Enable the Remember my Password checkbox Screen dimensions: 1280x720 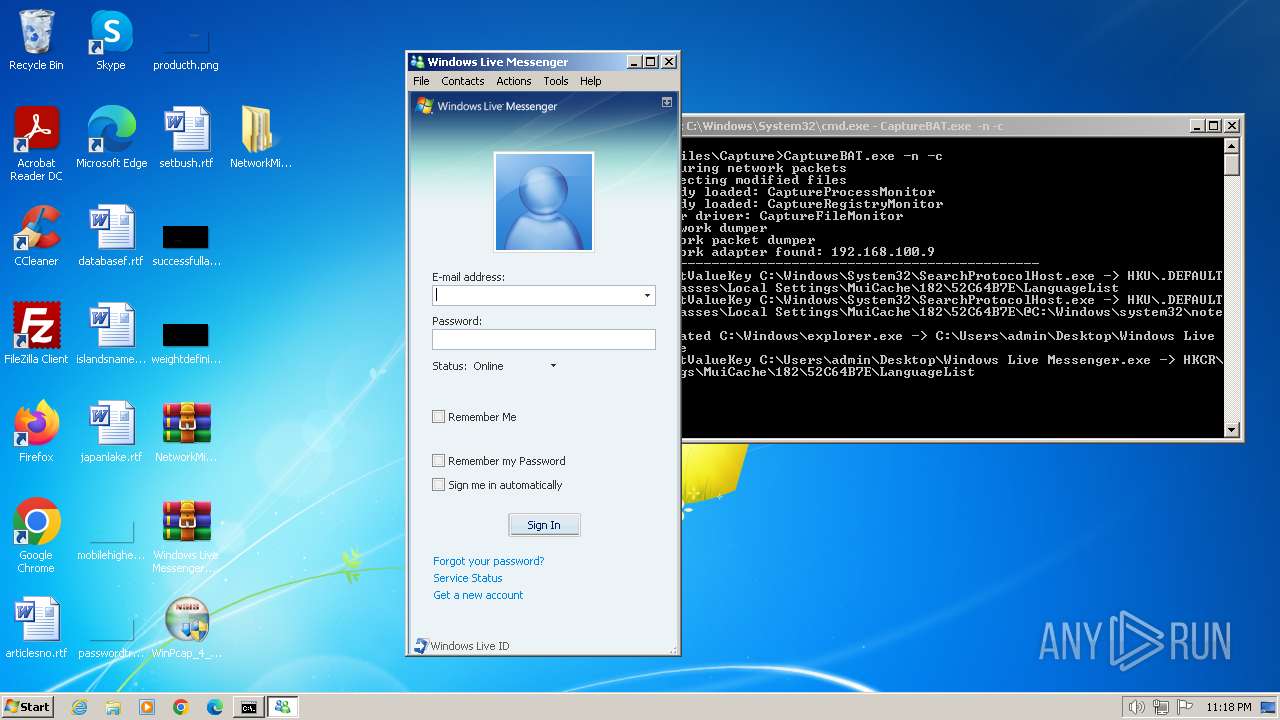[x=438, y=461]
